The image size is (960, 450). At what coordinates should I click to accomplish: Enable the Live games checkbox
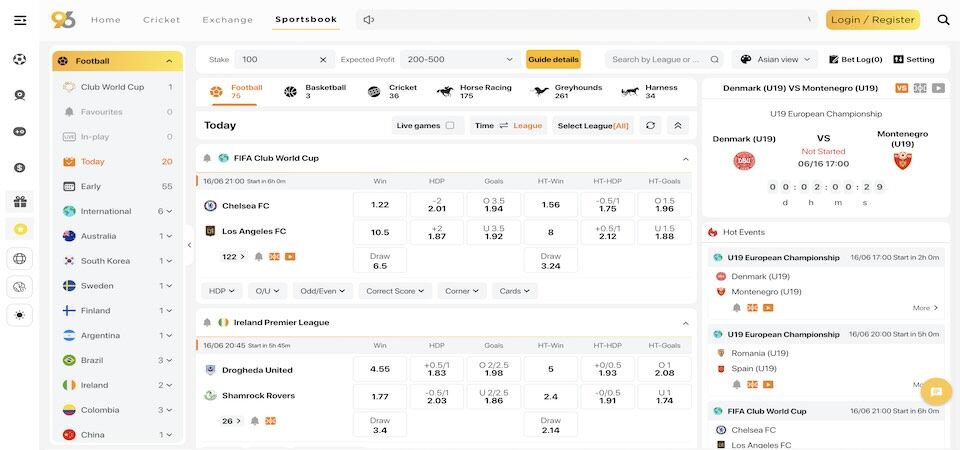pos(450,125)
